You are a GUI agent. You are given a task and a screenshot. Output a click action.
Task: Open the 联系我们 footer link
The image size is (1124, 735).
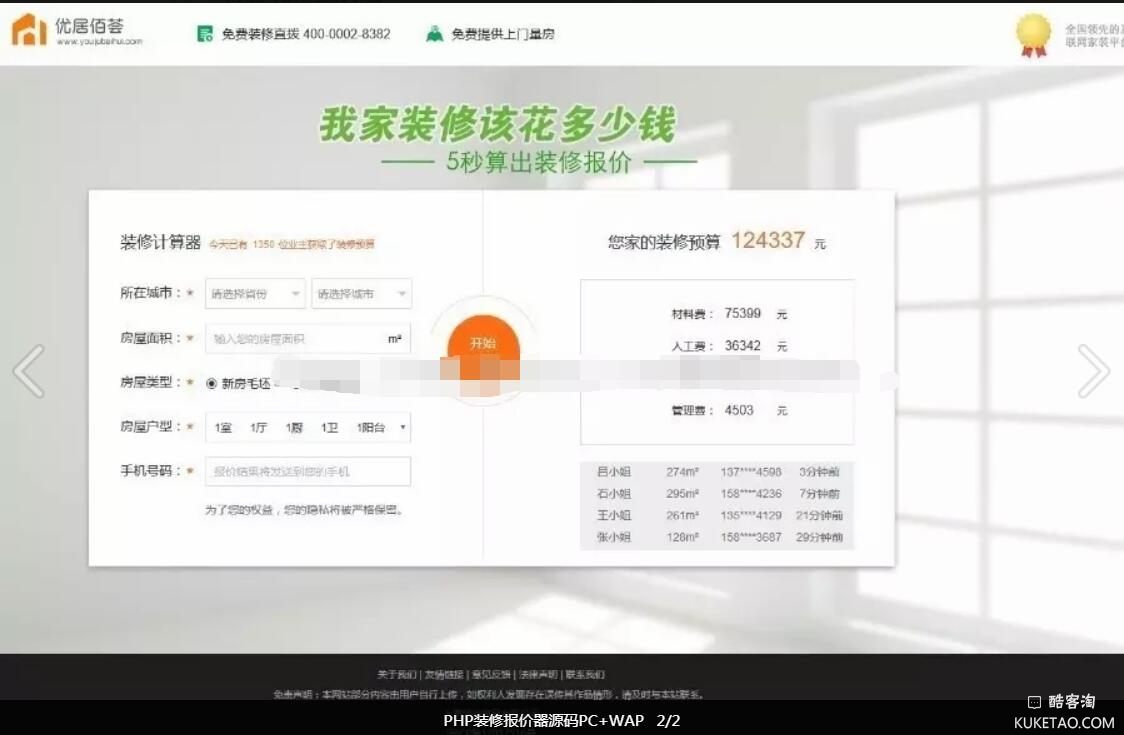585,675
